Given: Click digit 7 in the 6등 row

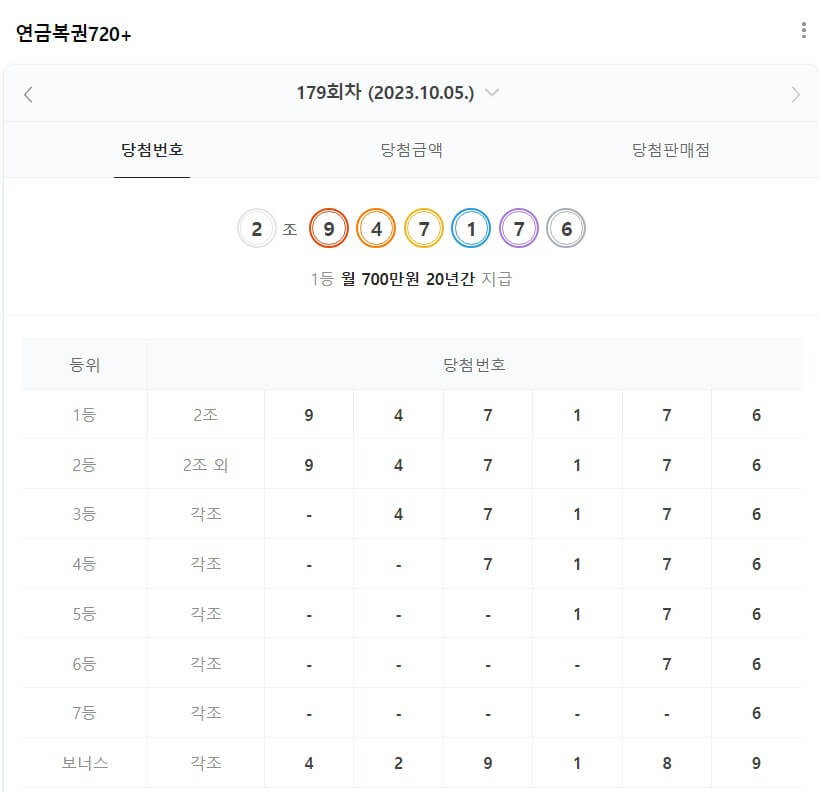Looking at the screenshot, I should click(667, 665).
